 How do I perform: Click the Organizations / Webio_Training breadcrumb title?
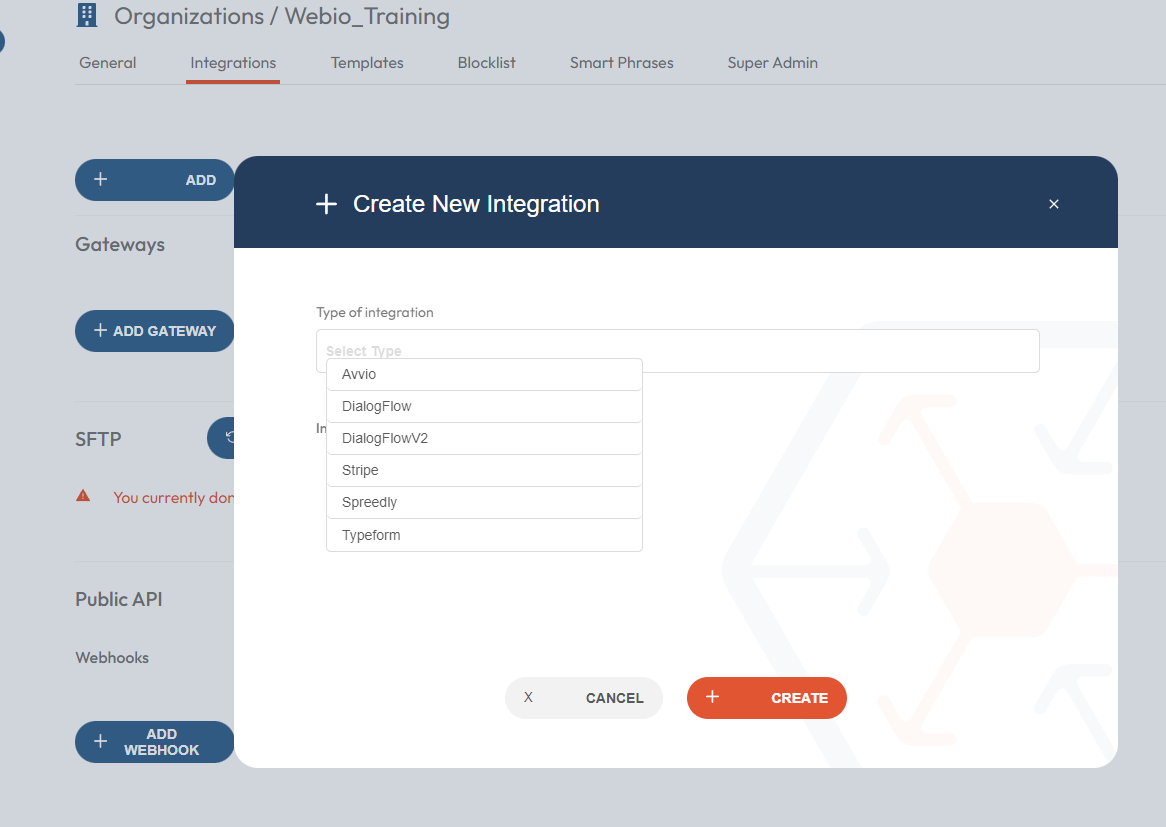(x=282, y=16)
